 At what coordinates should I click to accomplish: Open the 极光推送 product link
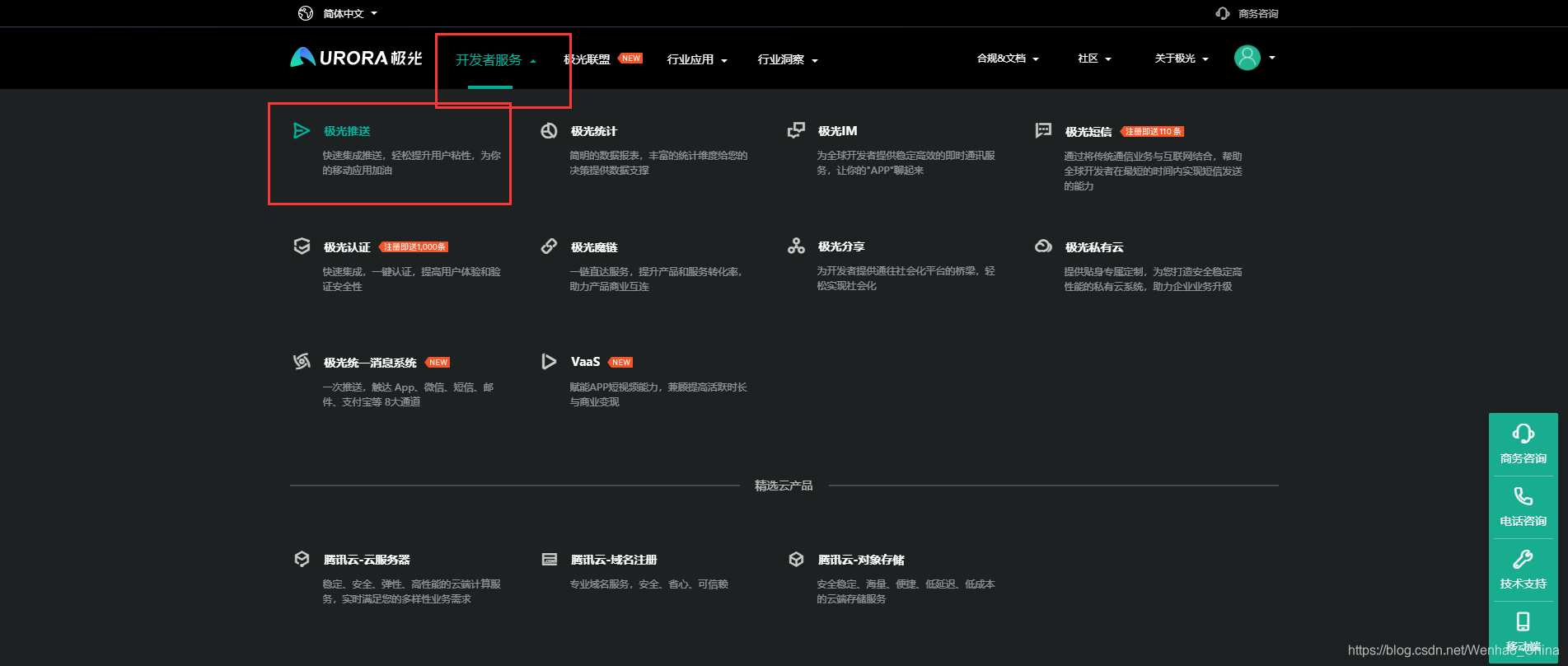[x=347, y=131]
